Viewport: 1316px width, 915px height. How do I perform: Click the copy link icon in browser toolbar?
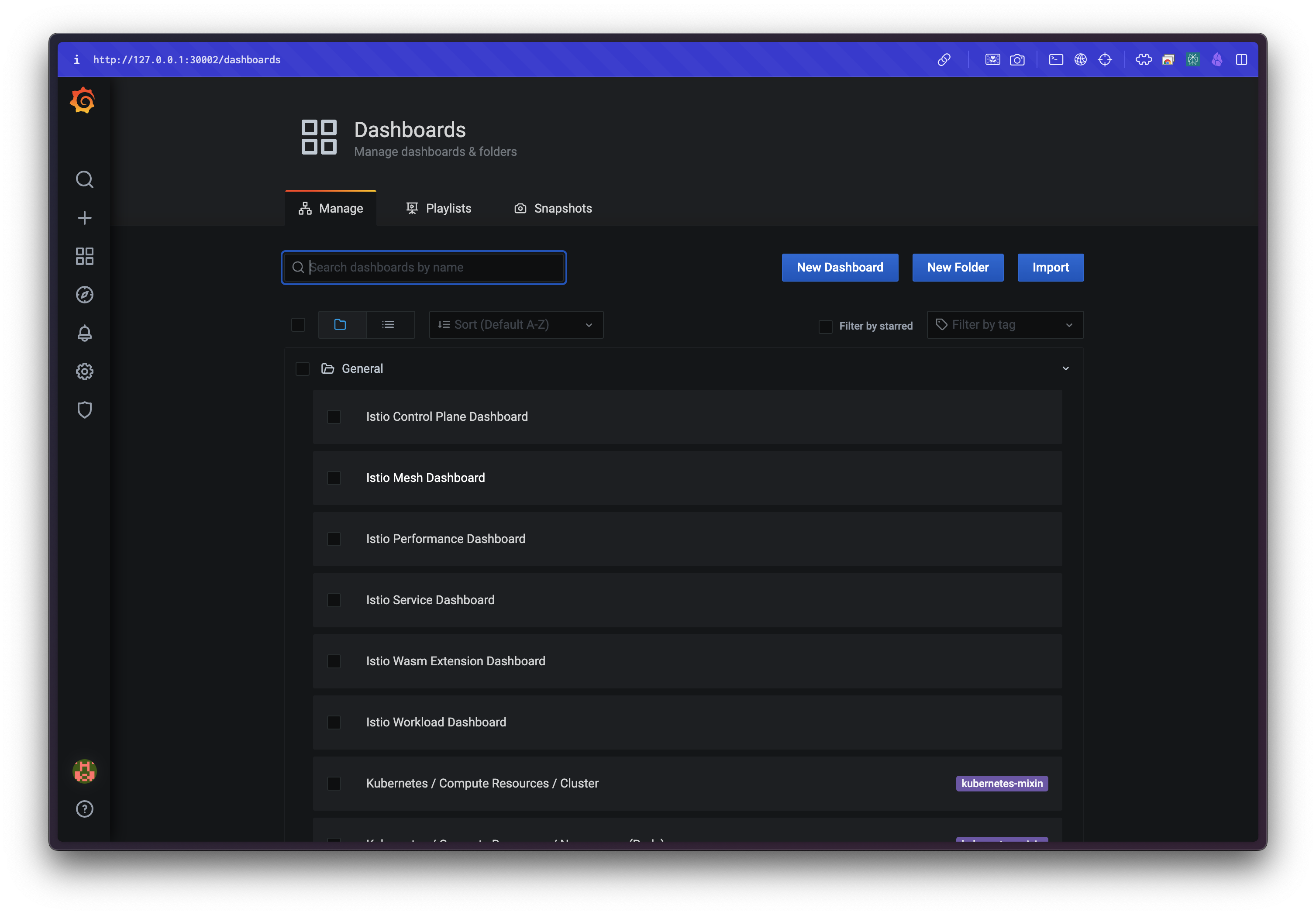(944, 59)
